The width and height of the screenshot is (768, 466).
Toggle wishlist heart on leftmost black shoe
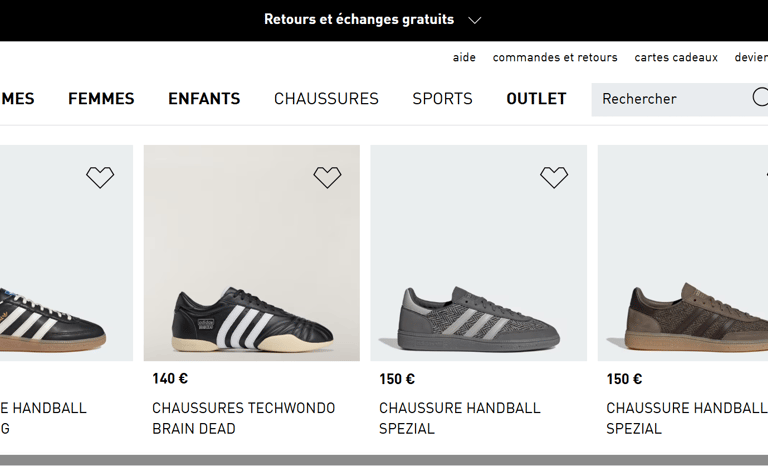click(100, 177)
